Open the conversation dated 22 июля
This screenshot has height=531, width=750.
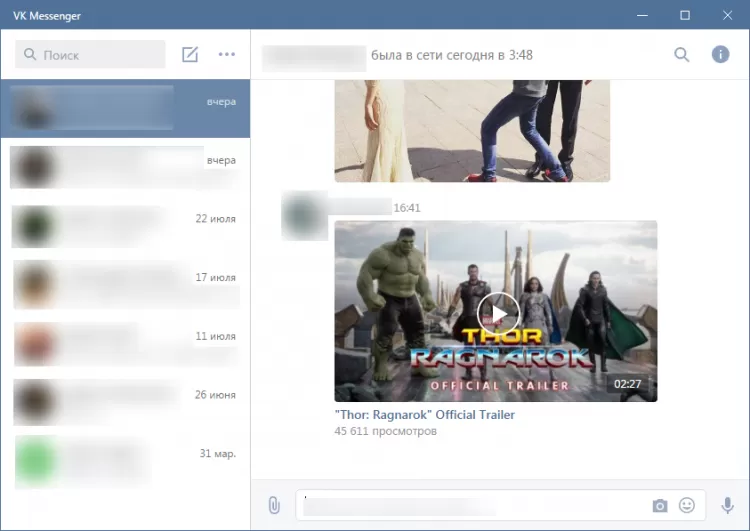pyautogui.click(x=125, y=226)
